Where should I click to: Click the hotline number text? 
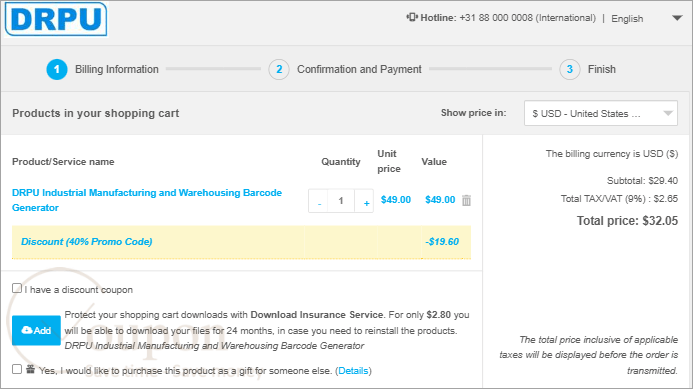(528, 18)
